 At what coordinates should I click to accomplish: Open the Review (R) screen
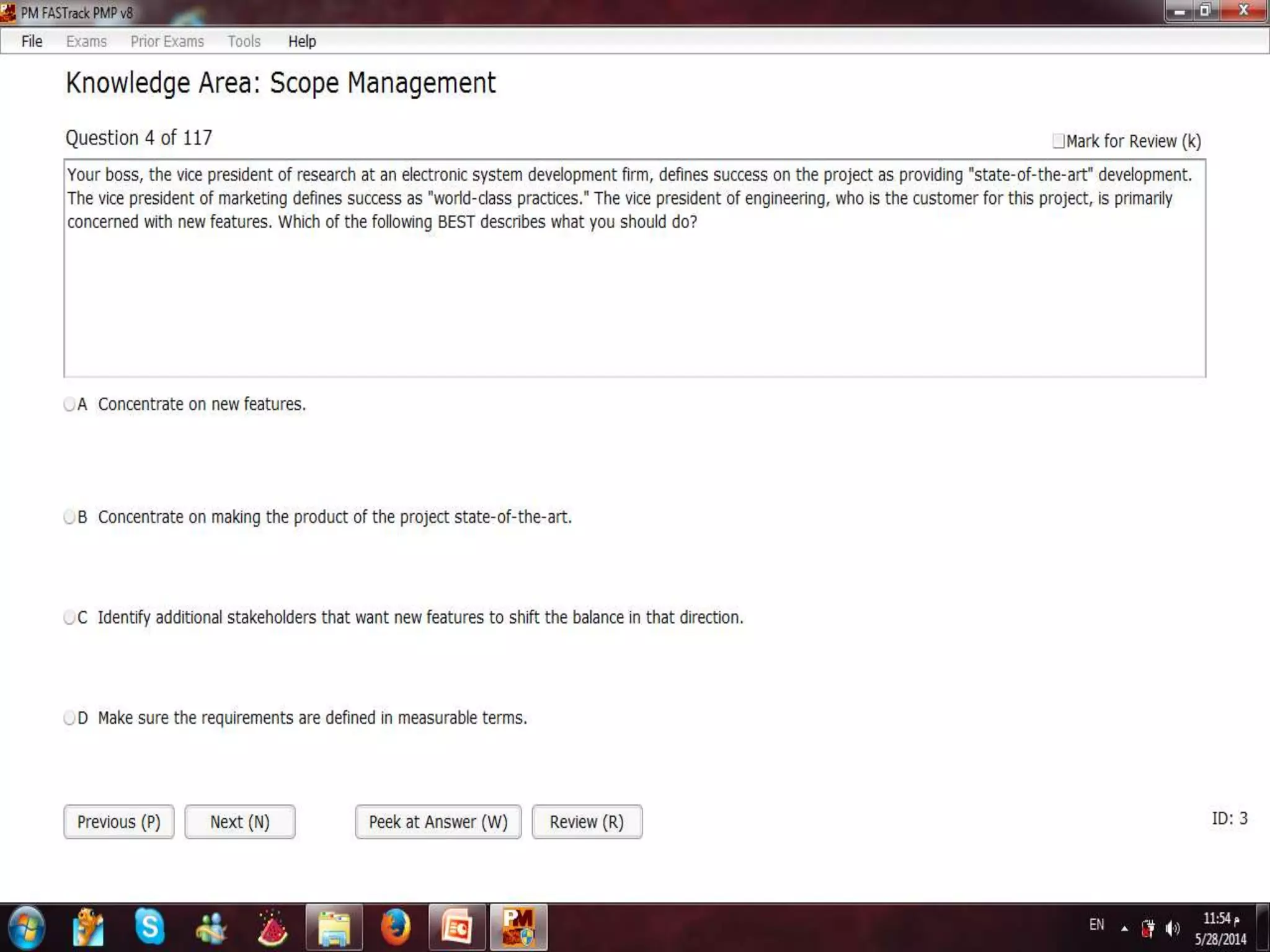tap(587, 822)
